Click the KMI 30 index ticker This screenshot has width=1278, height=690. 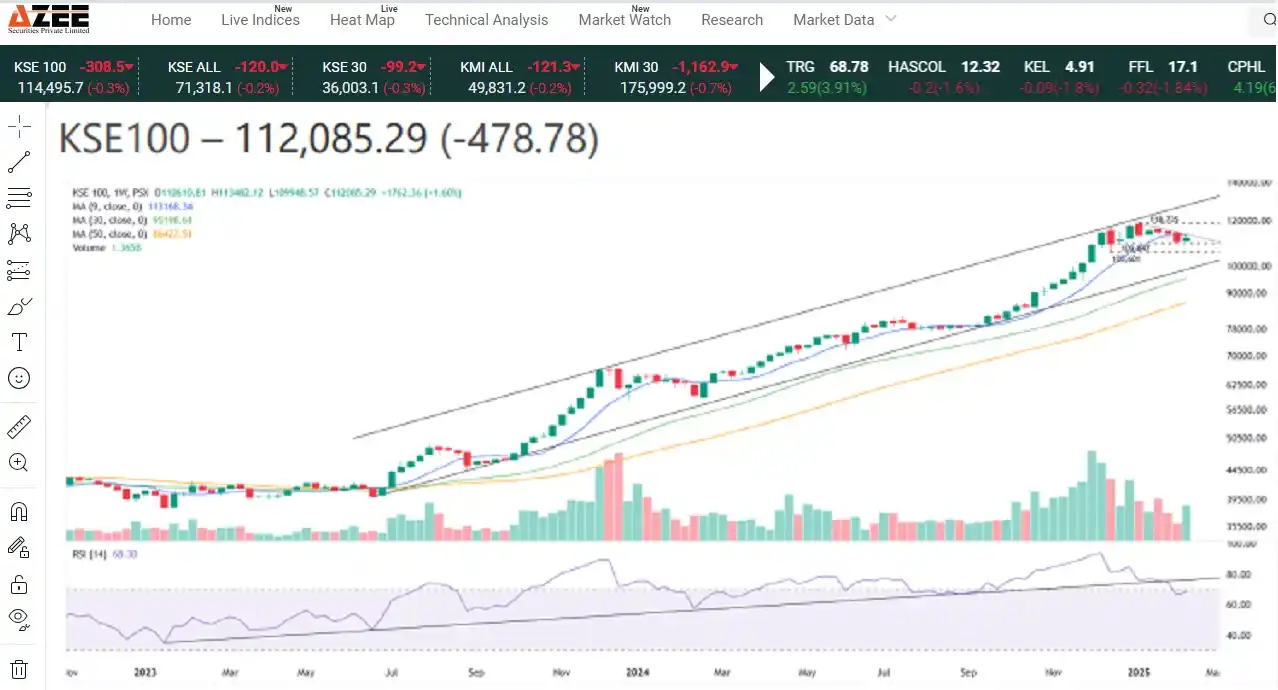(x=677, y=77)
